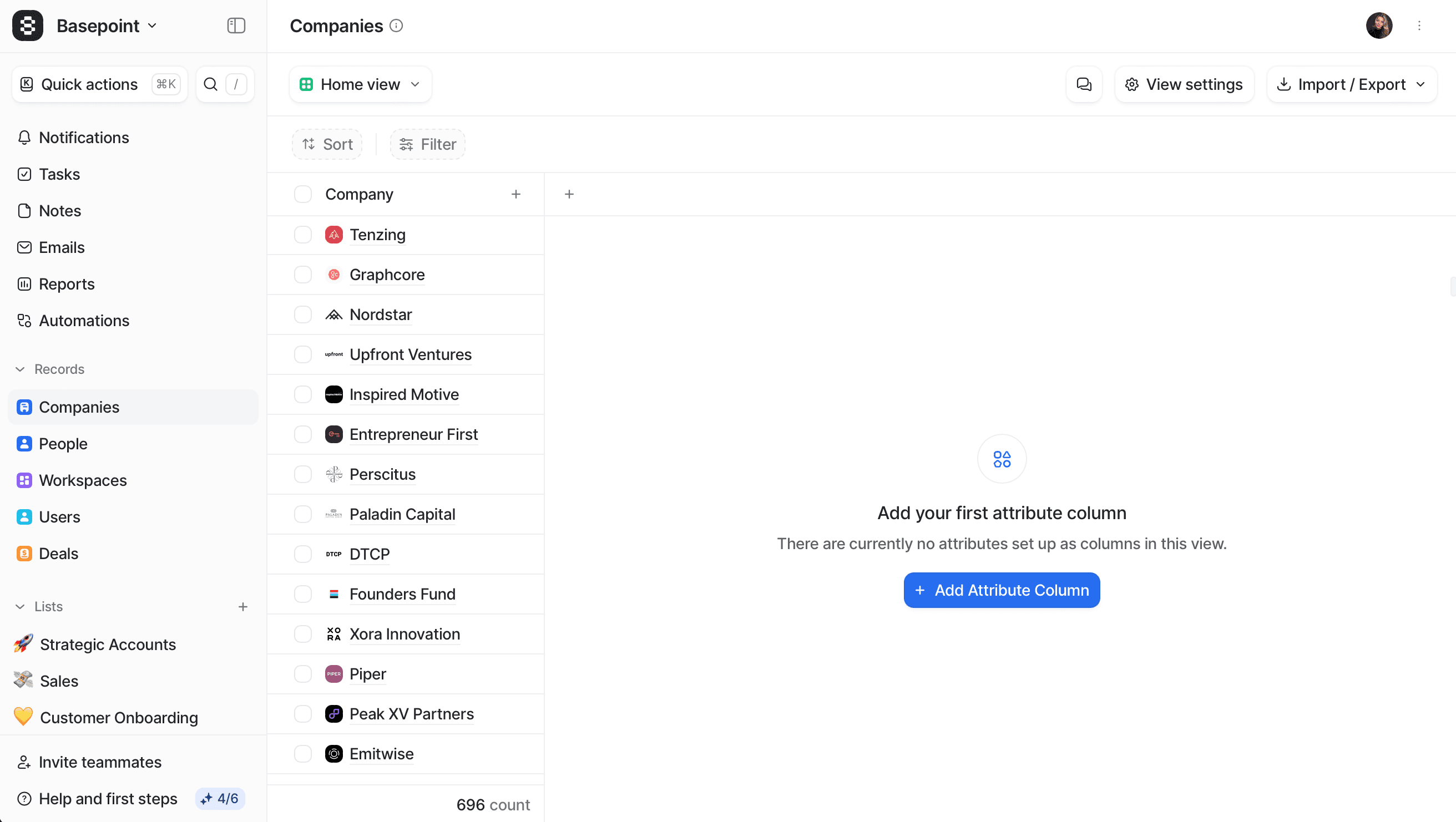This screenshot has height=822, width=1456.
Task: Check the DTCP row checkbox
Action: 303,554
